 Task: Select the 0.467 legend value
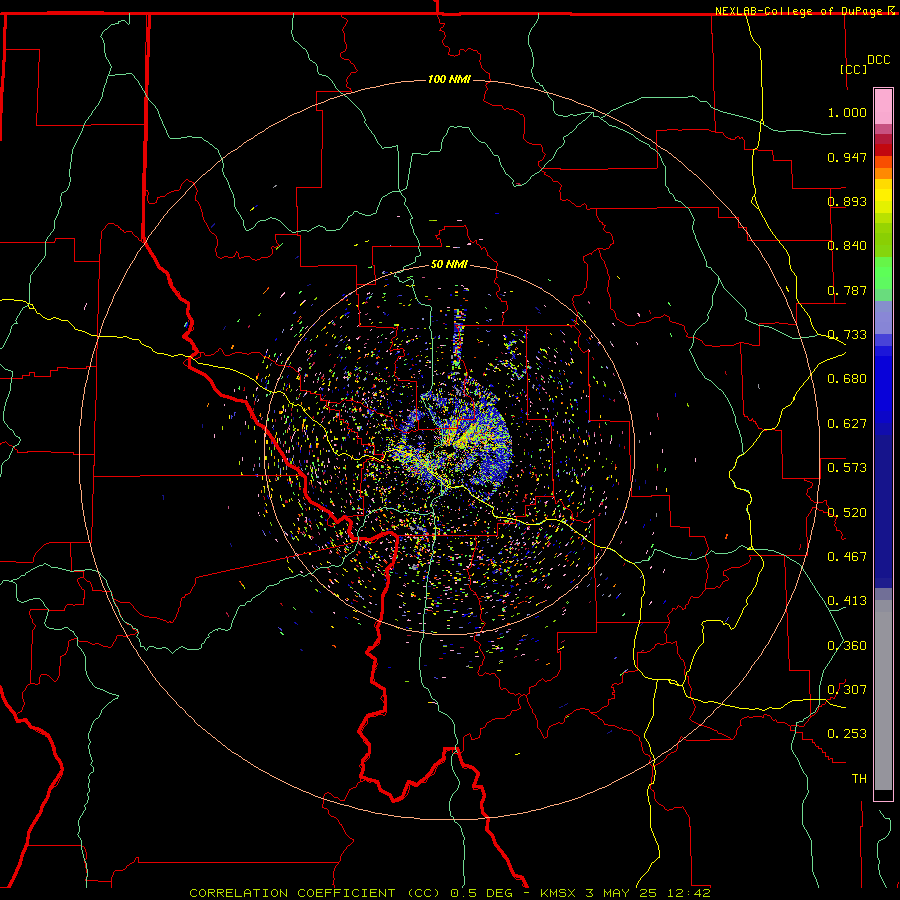(x=847, y=557)
